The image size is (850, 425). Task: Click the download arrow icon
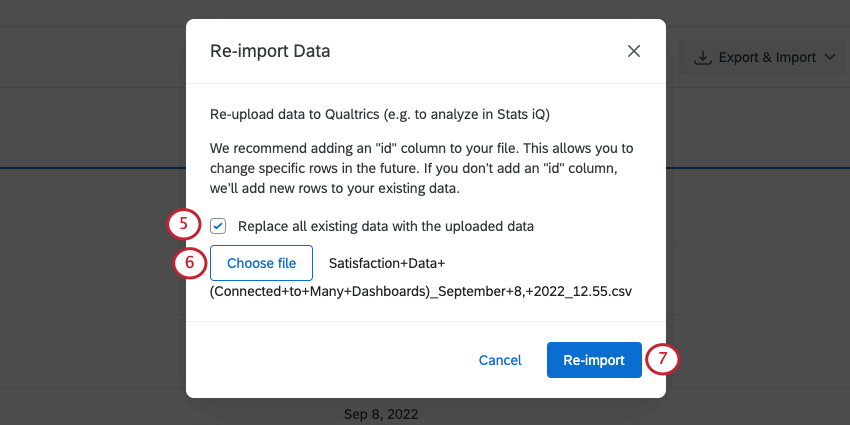[x=703, y=57]
